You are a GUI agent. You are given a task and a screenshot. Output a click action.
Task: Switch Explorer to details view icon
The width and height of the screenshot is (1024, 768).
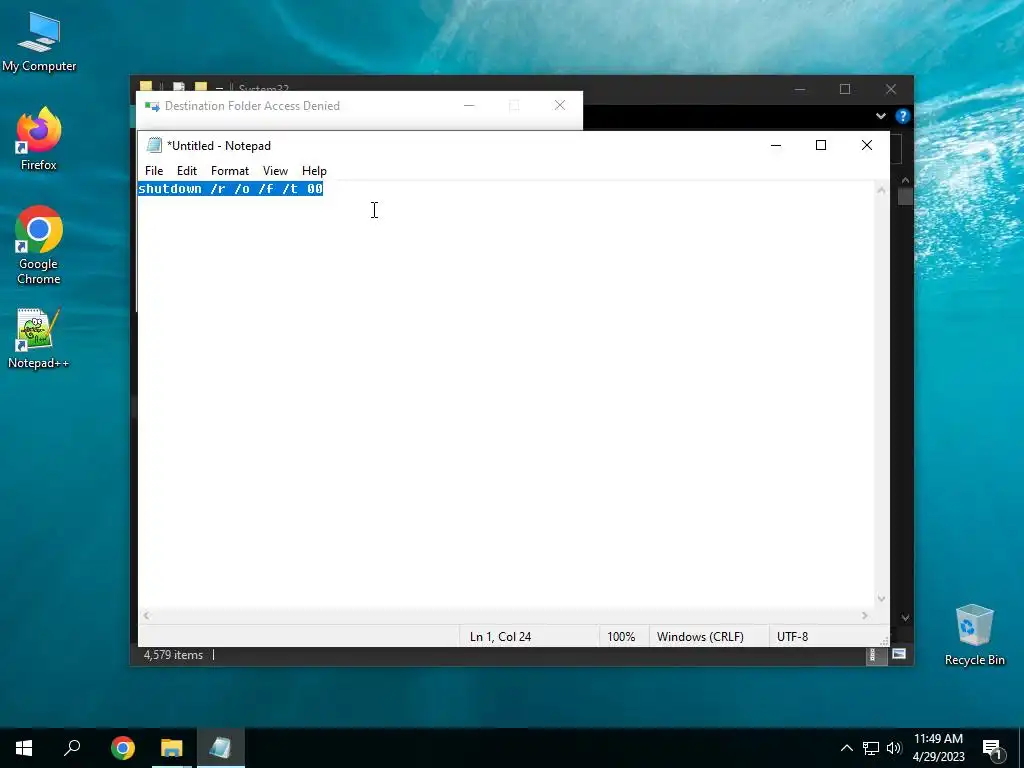[872, 655]
